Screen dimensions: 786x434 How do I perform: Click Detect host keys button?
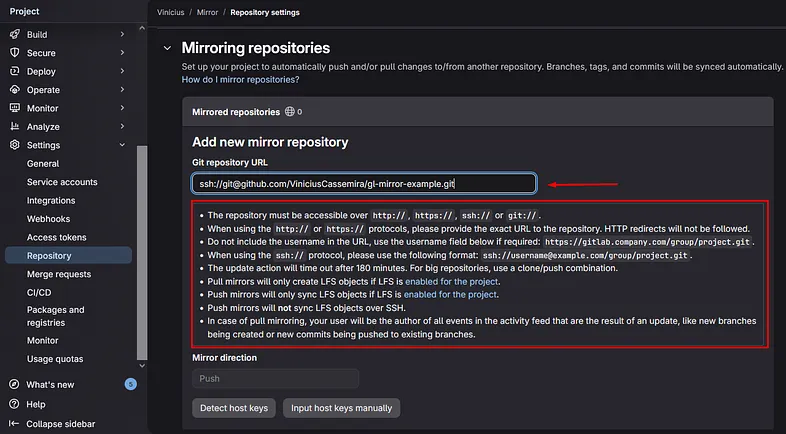click(234, 408)
